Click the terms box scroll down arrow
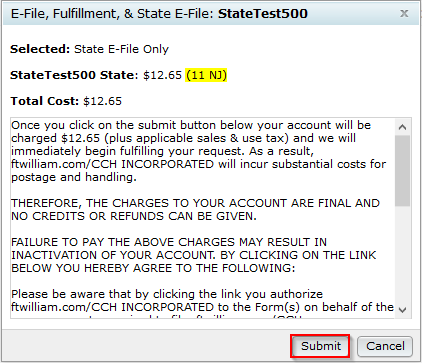Image resolution: width=422 pixels, height=363 pixels. 402,310
